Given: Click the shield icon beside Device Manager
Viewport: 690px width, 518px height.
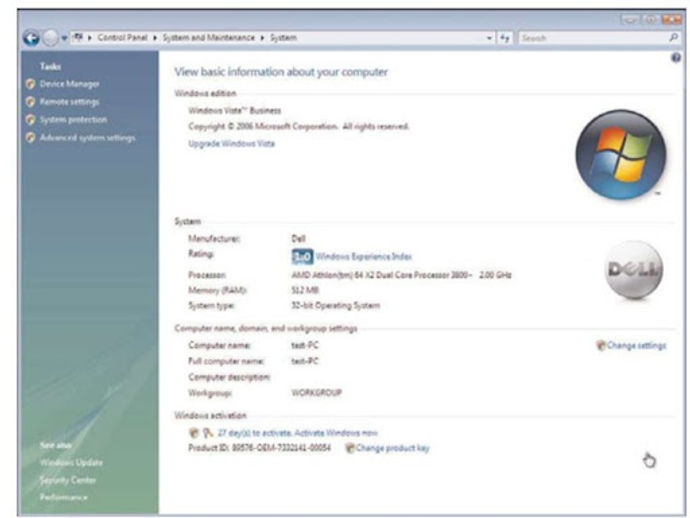Looking at the screenshot, I should point(30,84).
